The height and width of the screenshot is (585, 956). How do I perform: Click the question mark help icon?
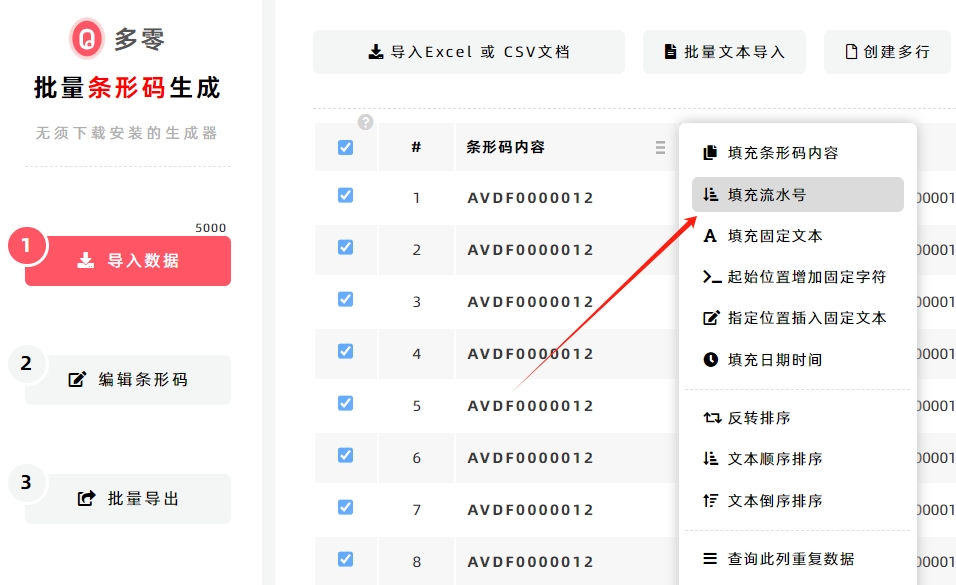click(365, 122)
